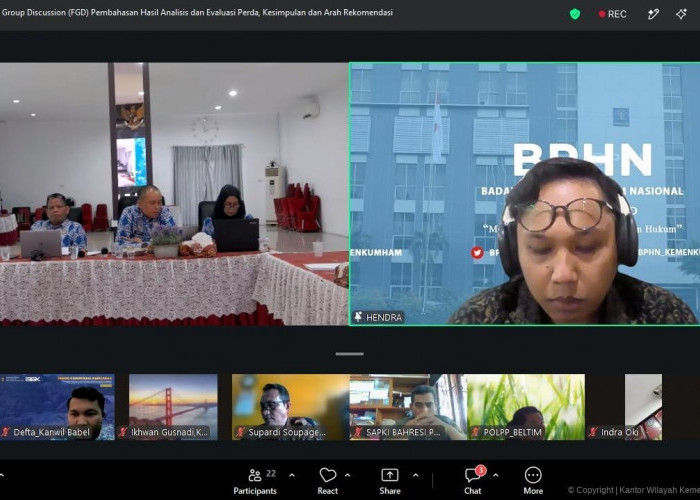Click muted mic icon on Defta_Kanwil Babel

pyautogui.click(x=5, y=432)
